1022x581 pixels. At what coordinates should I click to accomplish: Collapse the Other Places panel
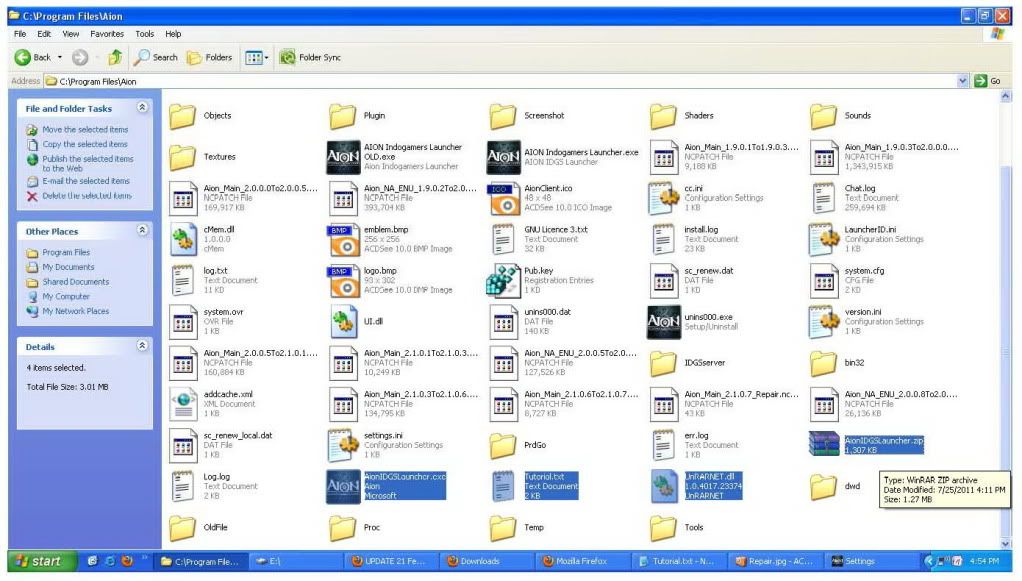pos(142,231)
